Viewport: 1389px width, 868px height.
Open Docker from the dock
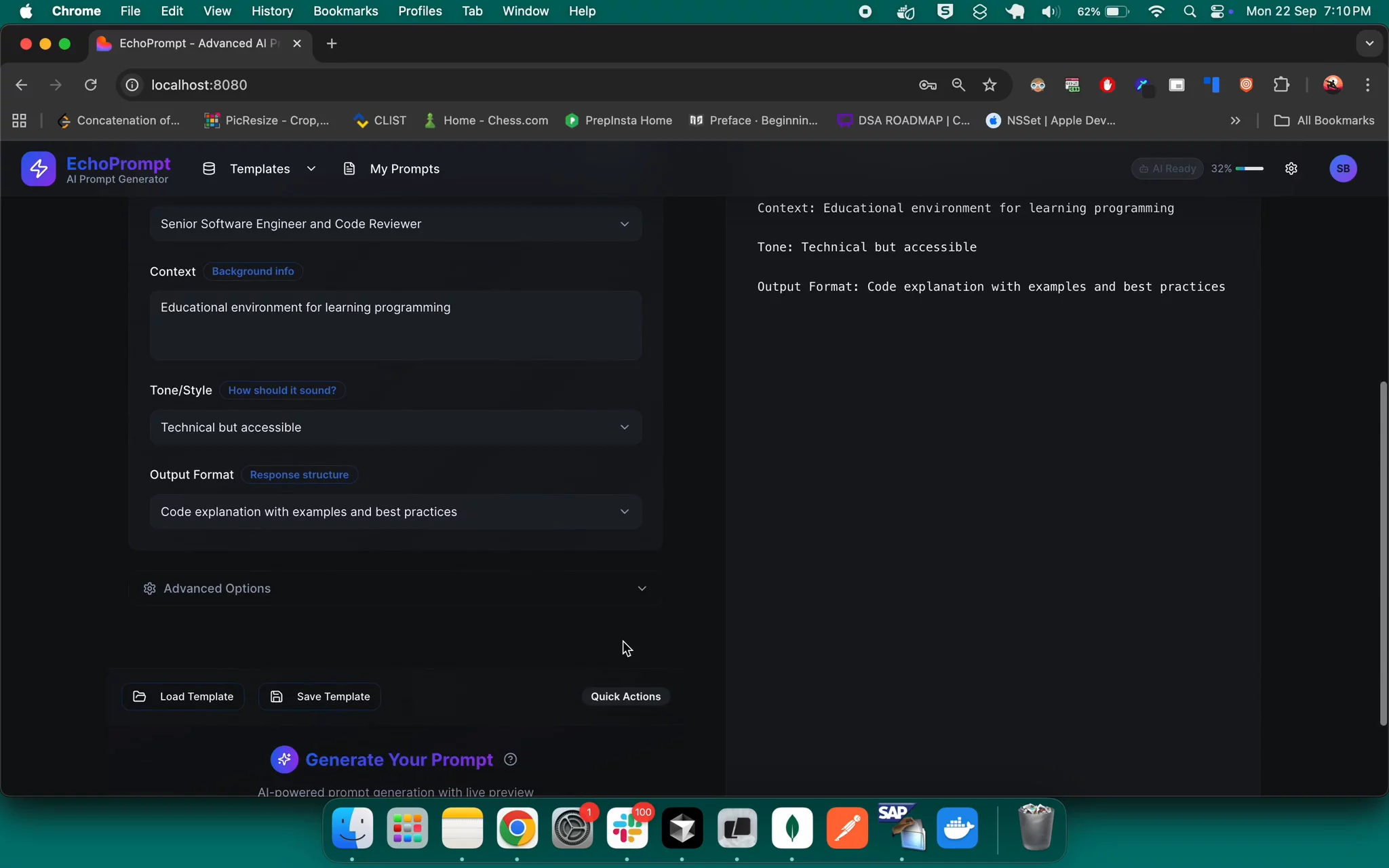coord(957,828)
